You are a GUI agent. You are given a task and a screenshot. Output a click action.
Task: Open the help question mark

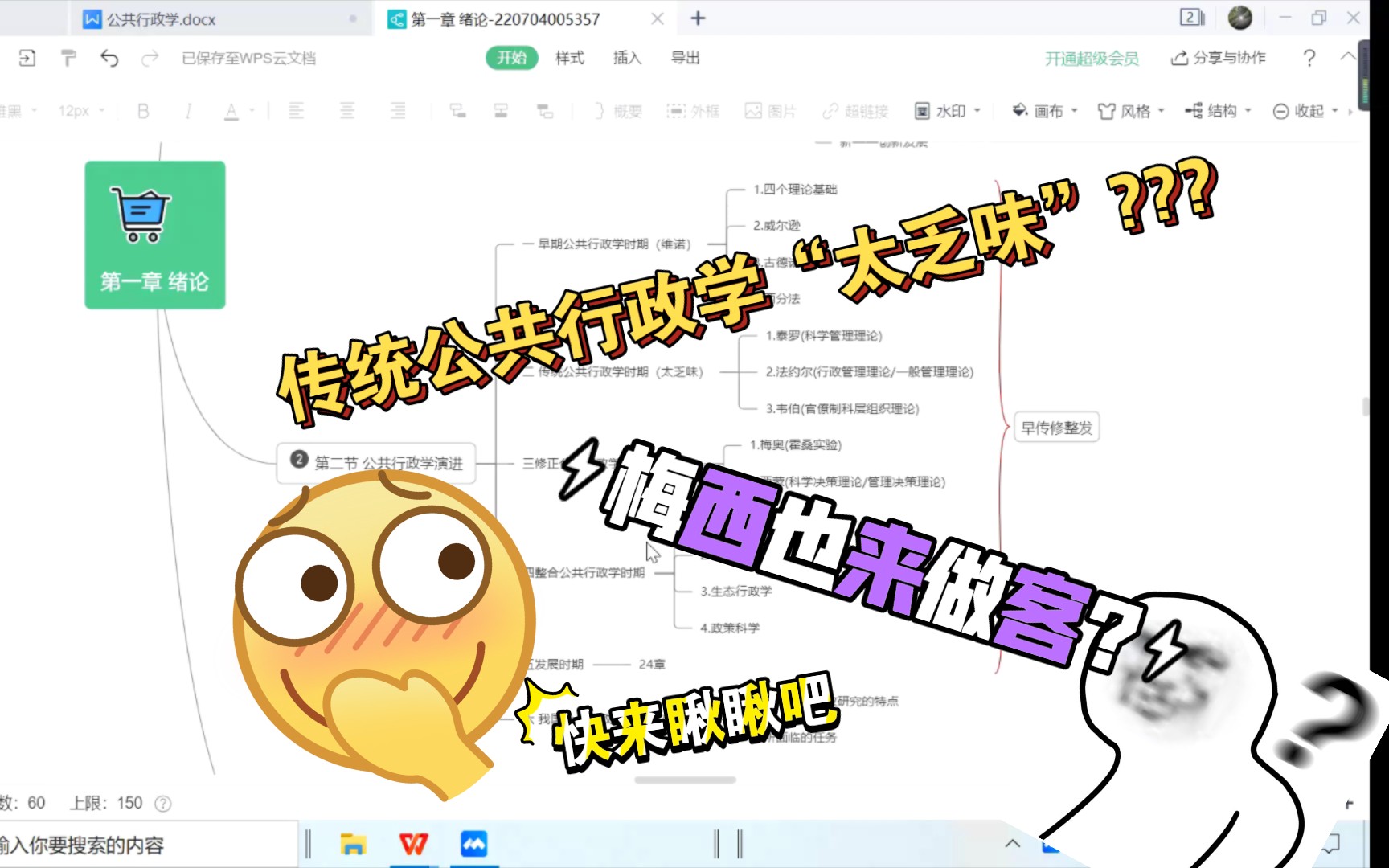1309,58
